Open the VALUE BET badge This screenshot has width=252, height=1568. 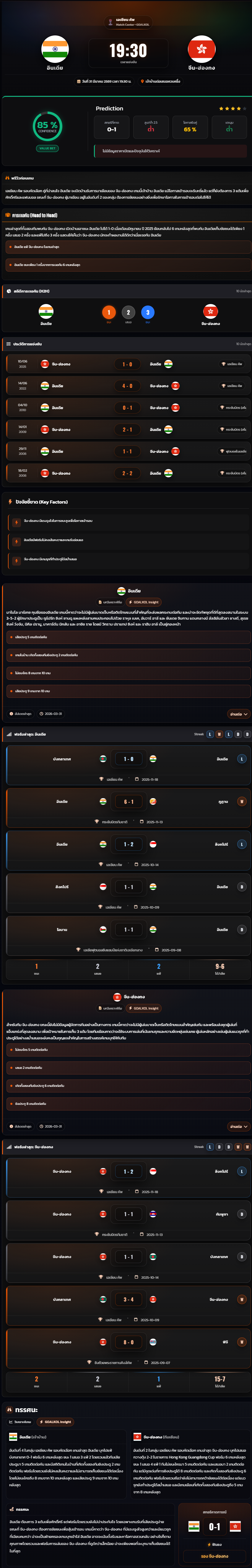pyautogui.click(x=47, y=148)
